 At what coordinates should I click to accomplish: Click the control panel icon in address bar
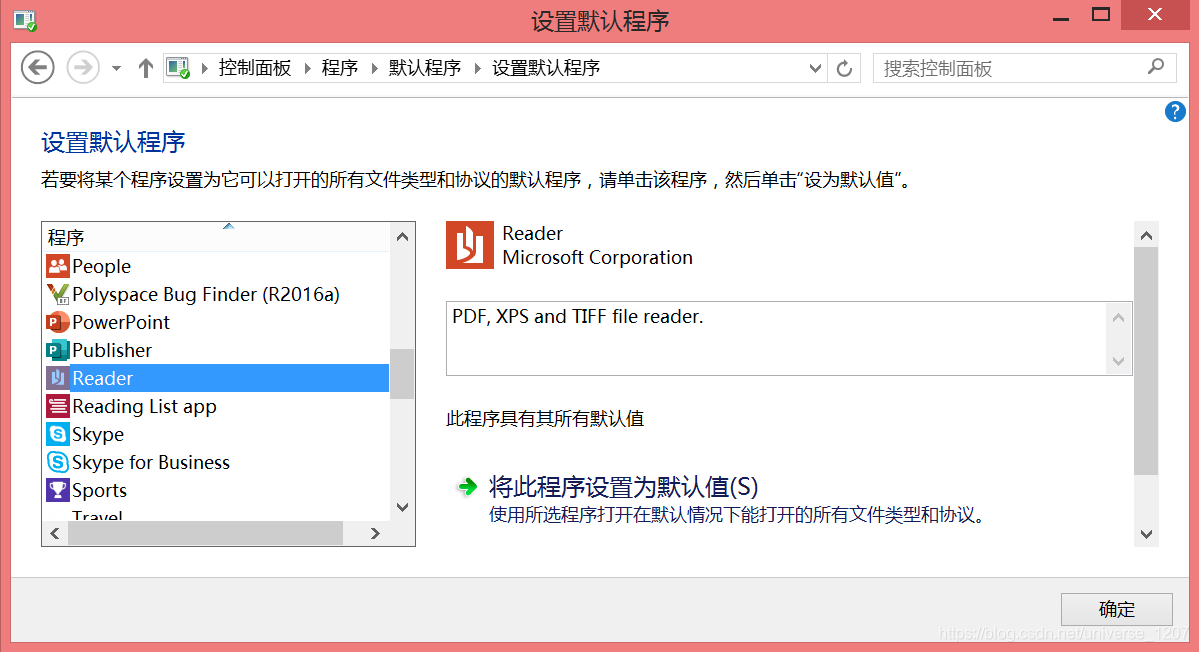click(x=178, y=68)
